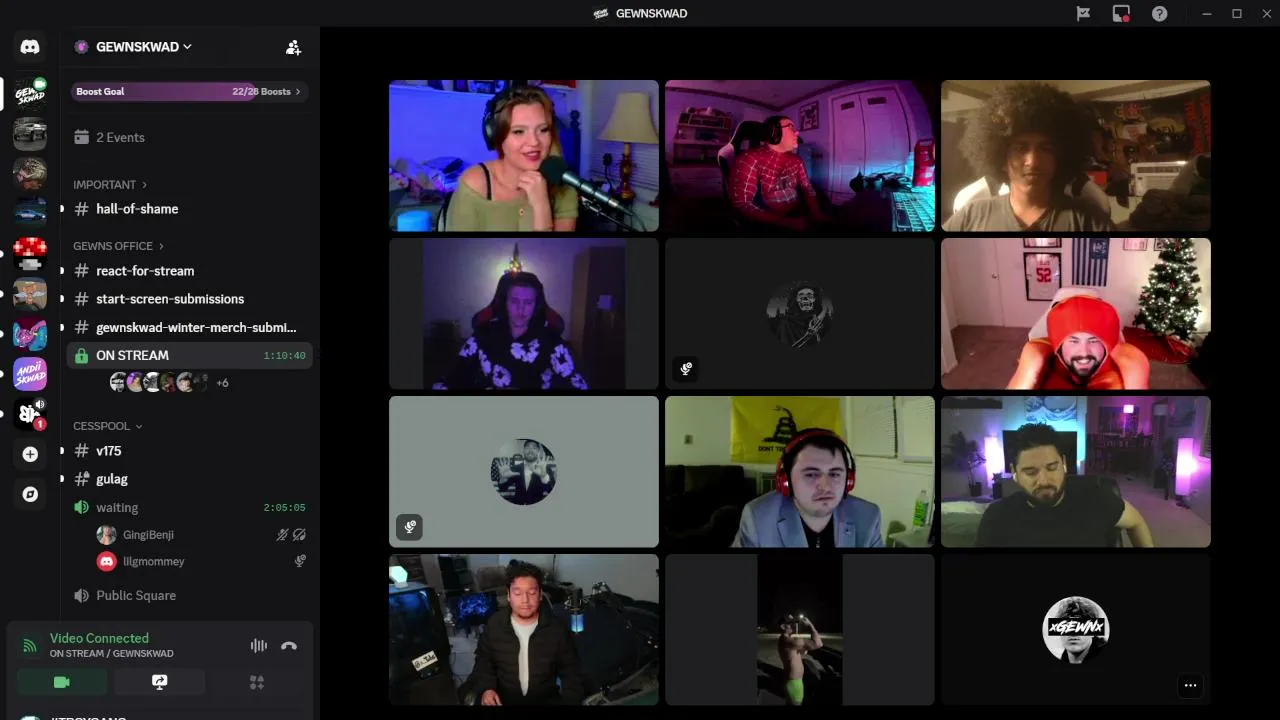
Task: Open the 2 Events calendar entry
Action: click(x=110, y=137)
